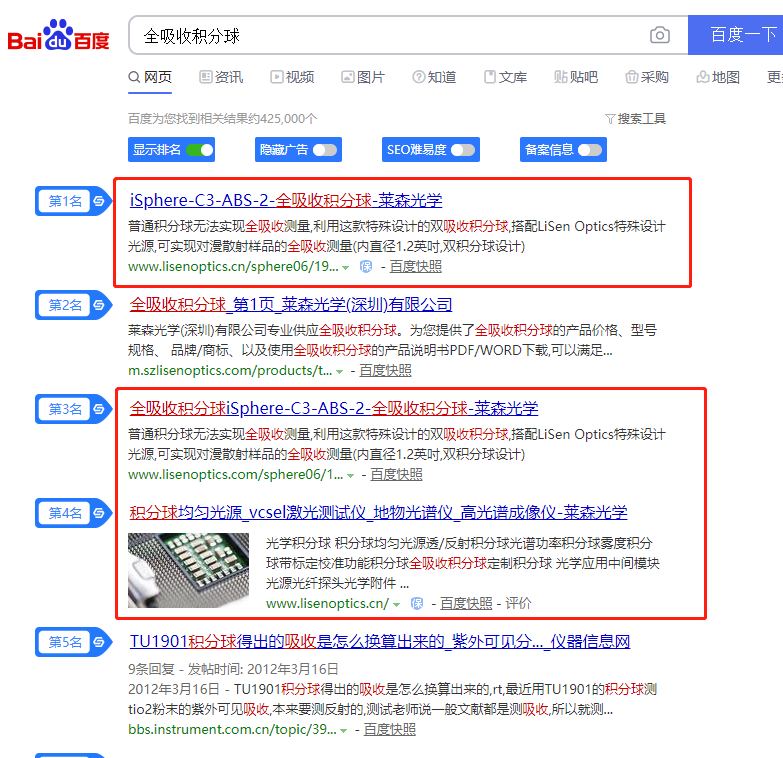Screen dimensions: 783x758
Task: Click URL www.lisenoptics.com/sphere06/1...
Action: pos(236,475)
